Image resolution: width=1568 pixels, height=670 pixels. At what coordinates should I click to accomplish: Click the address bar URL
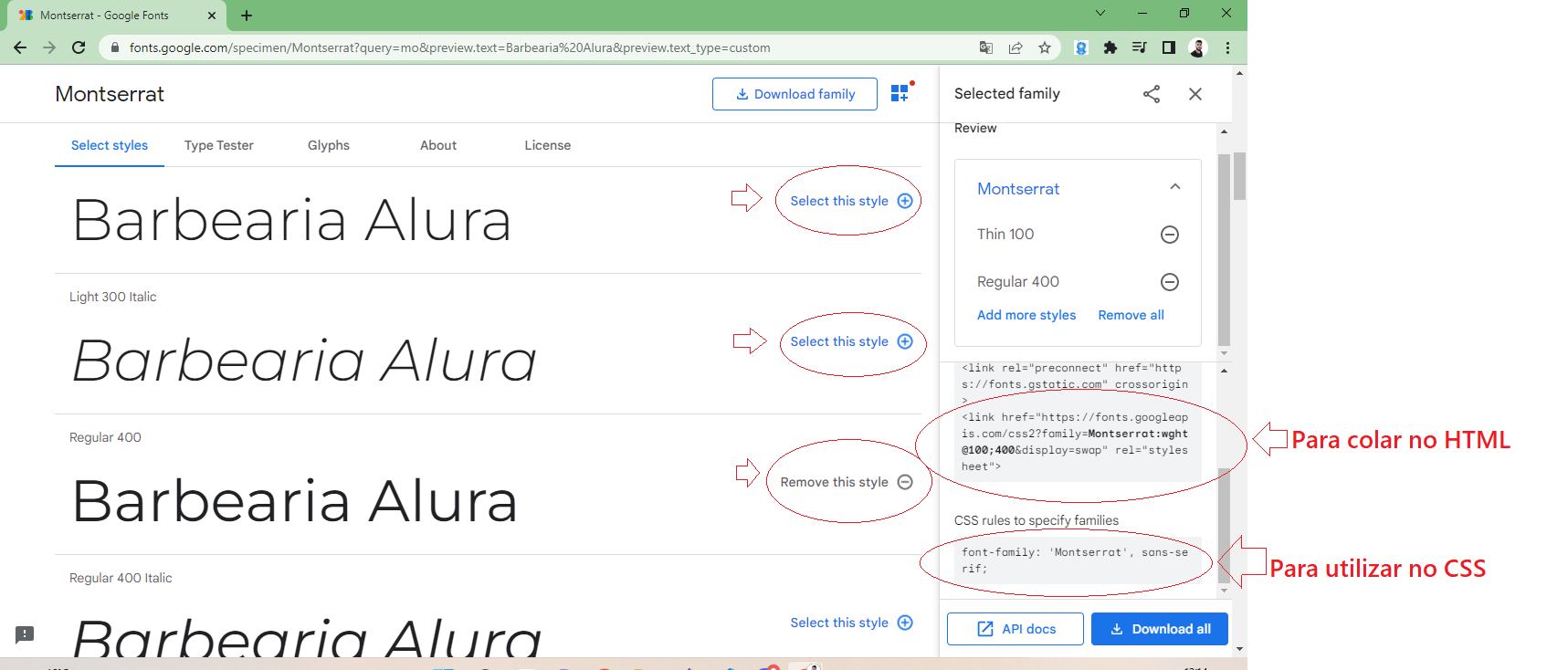[x=449, y=47]
